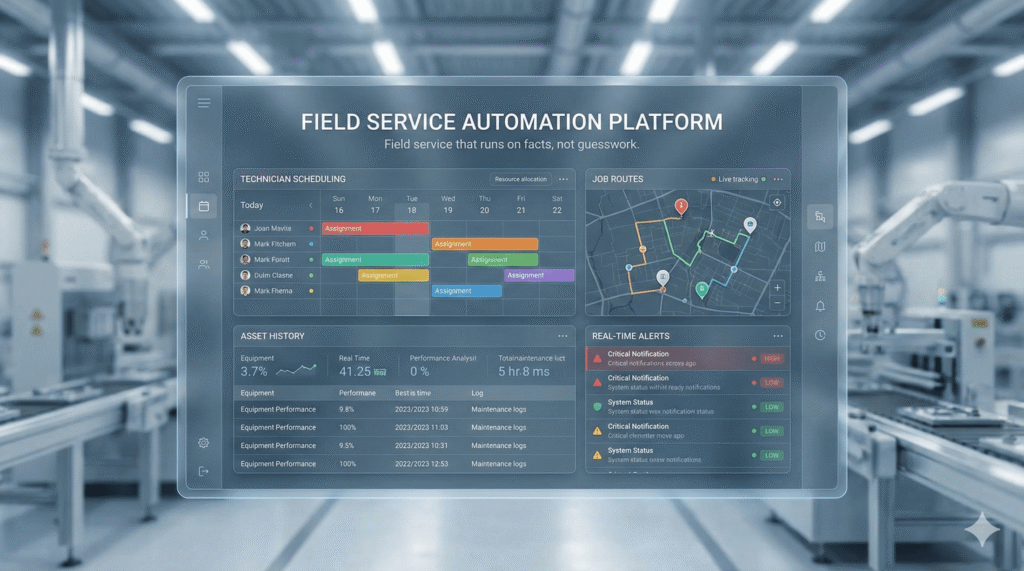Open notifications bell in right sidebar
The image size is (1024, 571).
(x=820, y=306)
